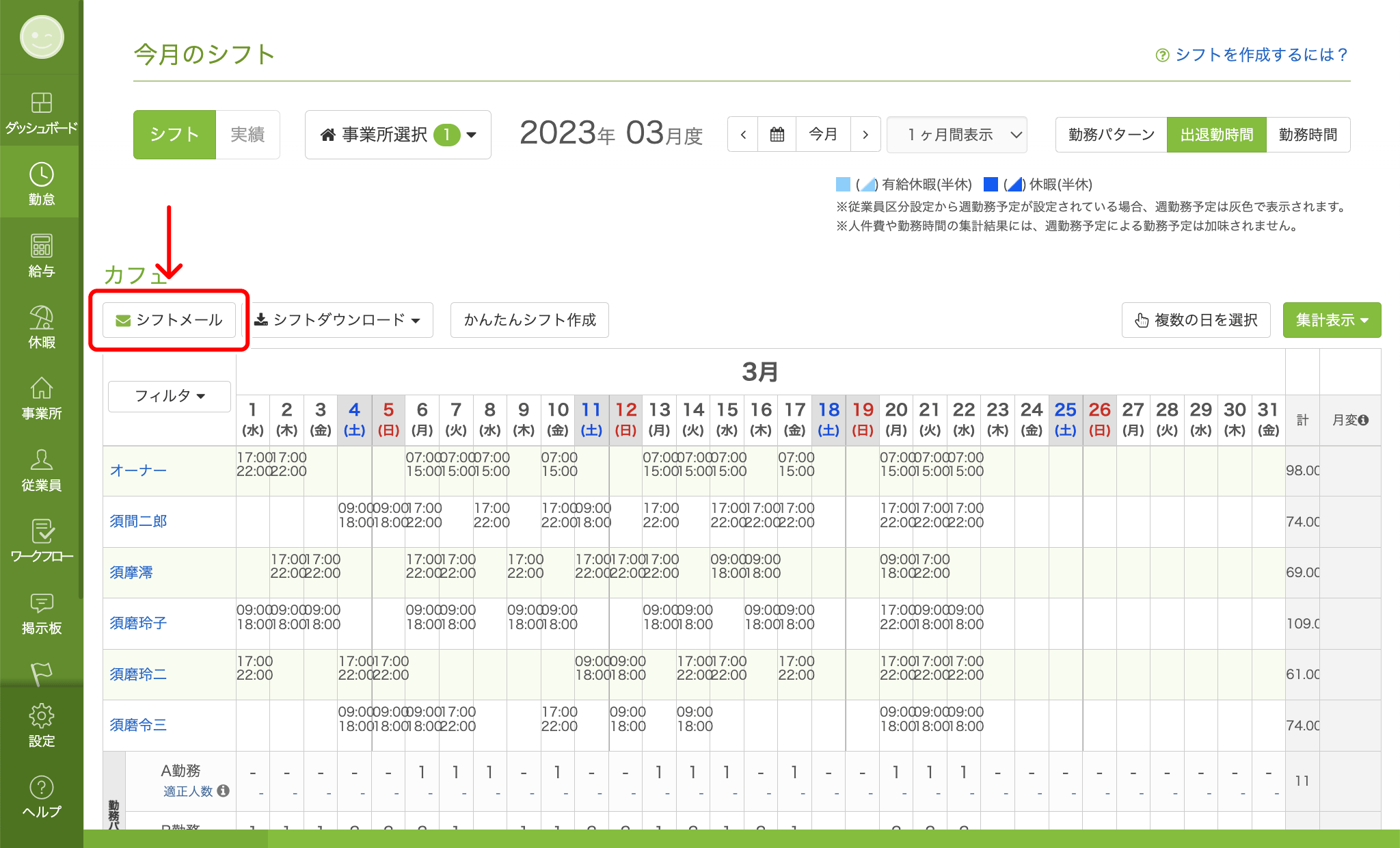This screenshot has width=1400, height=848.
Task: Switch to the 実績 tab
Action: [x=247, y=135]
